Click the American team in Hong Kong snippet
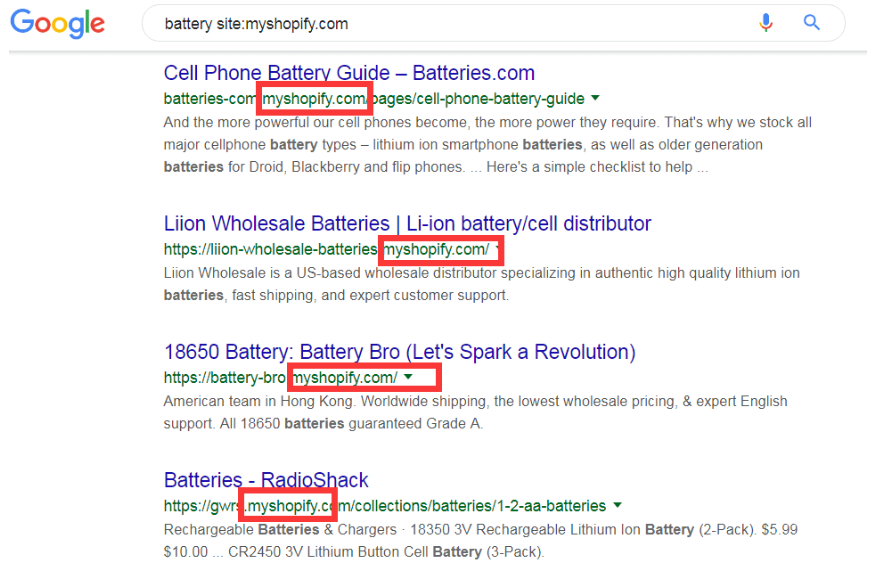The width and height of the screenshot is (872, 569). pos(475,412)
